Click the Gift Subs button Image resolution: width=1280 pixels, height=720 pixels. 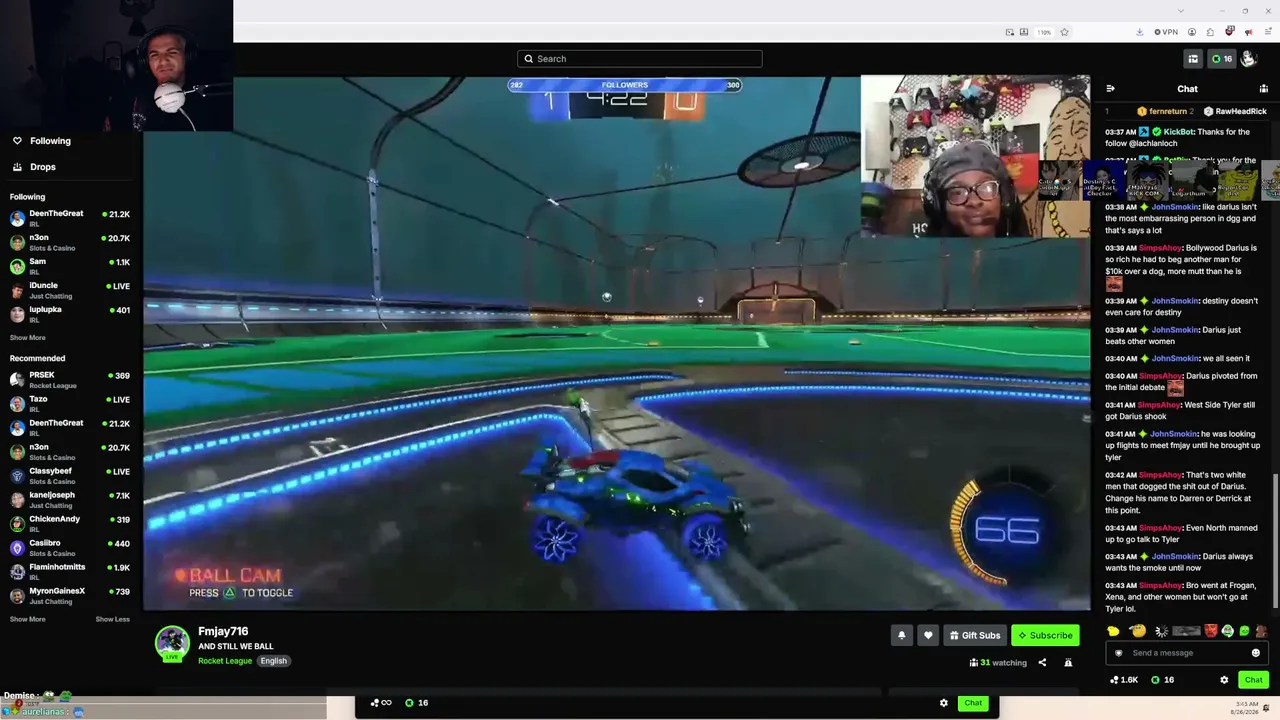tap(974, 635)
